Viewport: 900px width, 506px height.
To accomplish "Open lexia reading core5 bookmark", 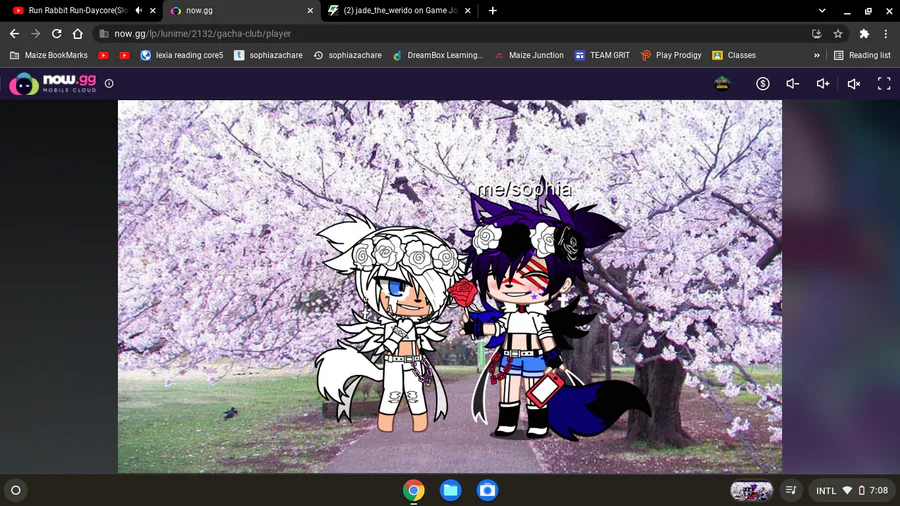I will click(x=182, y=55).
